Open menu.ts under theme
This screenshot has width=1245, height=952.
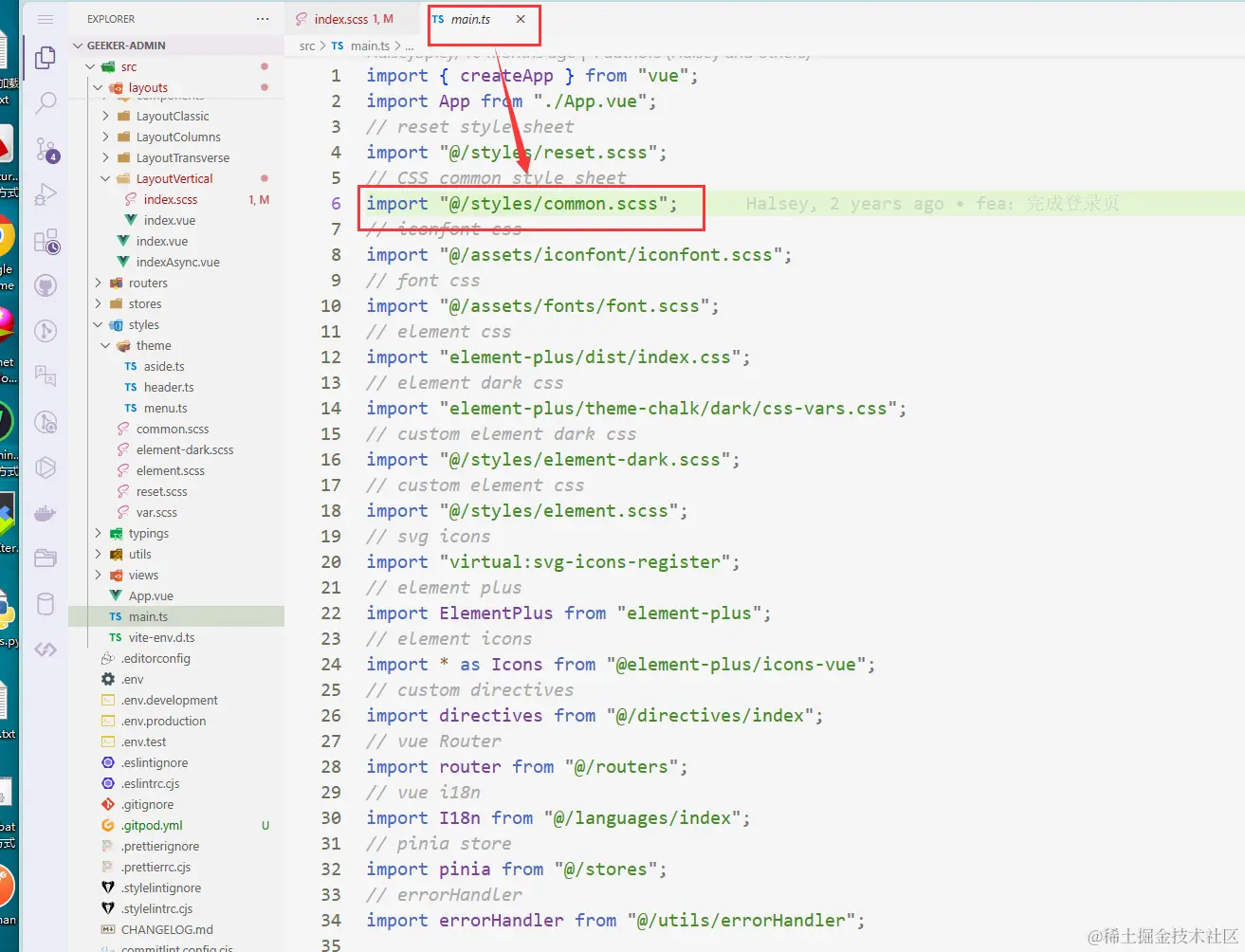pyautogui.click(x=165, y=408)
